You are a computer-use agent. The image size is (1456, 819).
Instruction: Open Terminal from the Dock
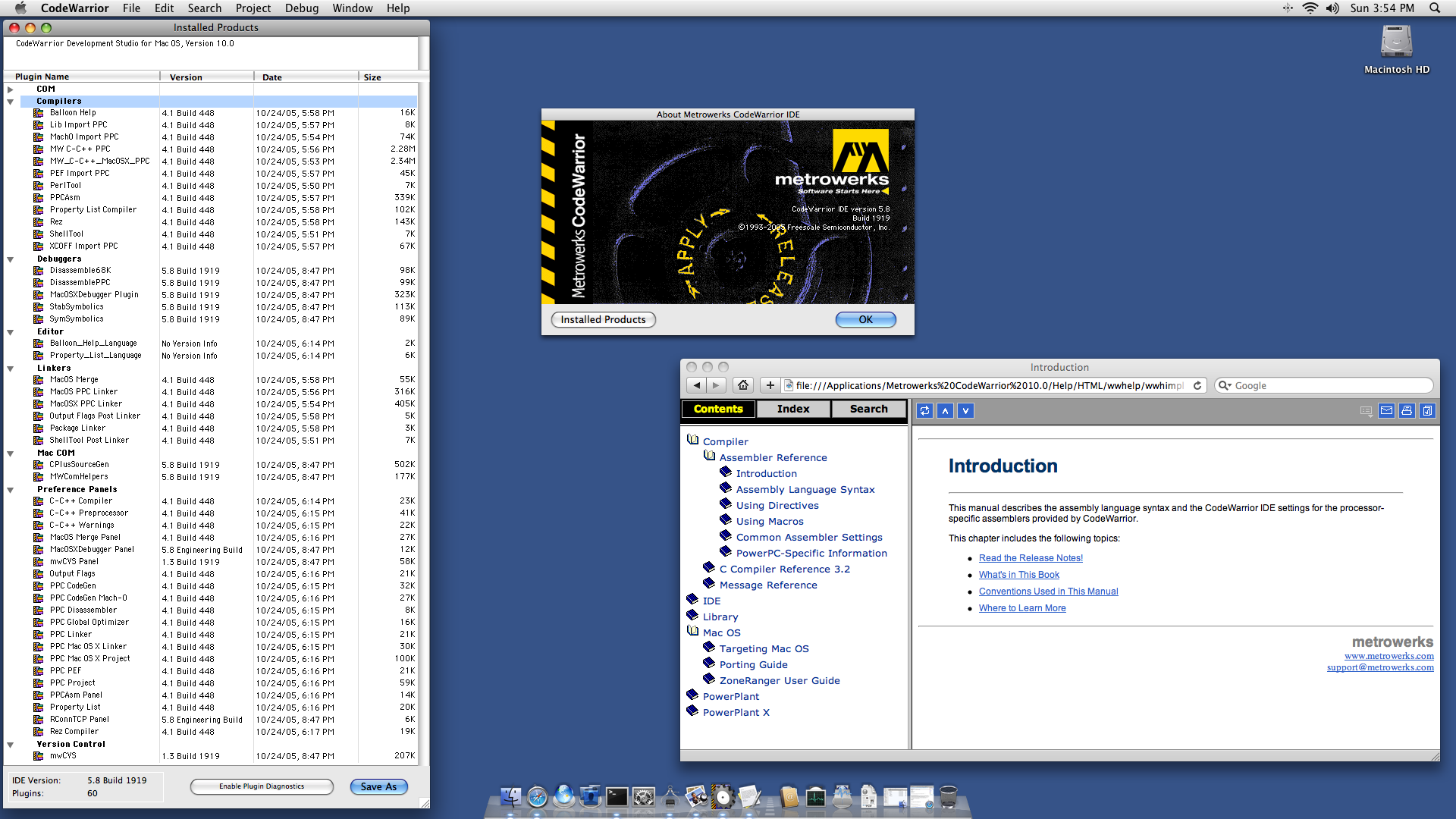617,797
